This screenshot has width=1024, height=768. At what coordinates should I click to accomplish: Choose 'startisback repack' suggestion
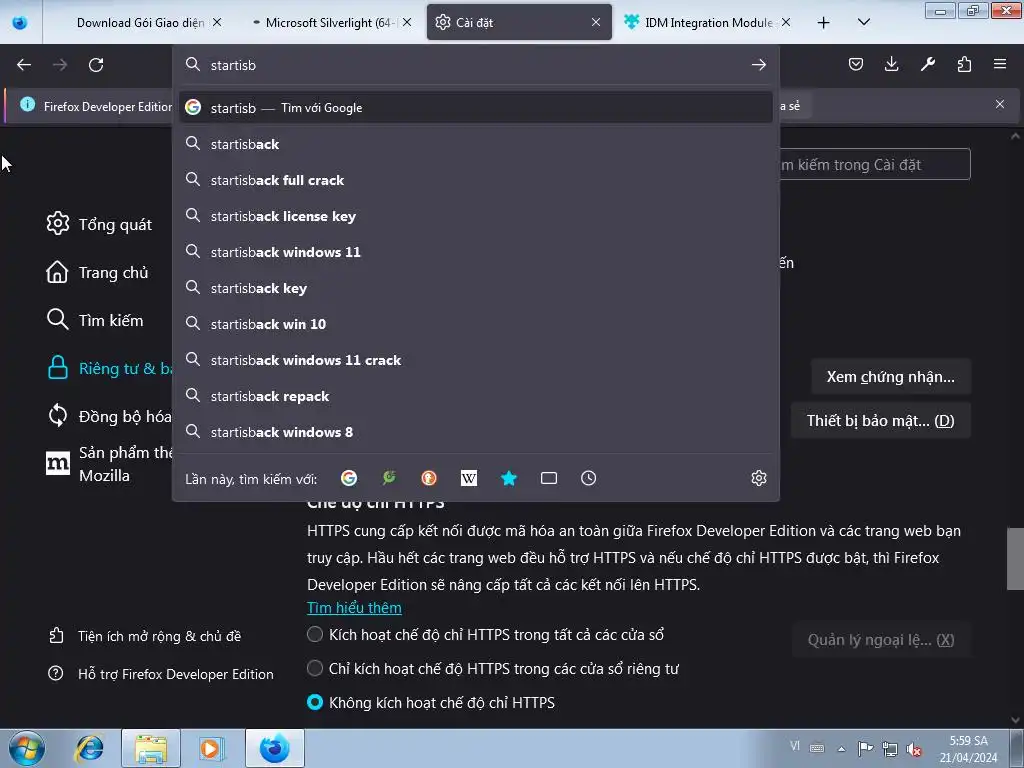tap(475, 396)
